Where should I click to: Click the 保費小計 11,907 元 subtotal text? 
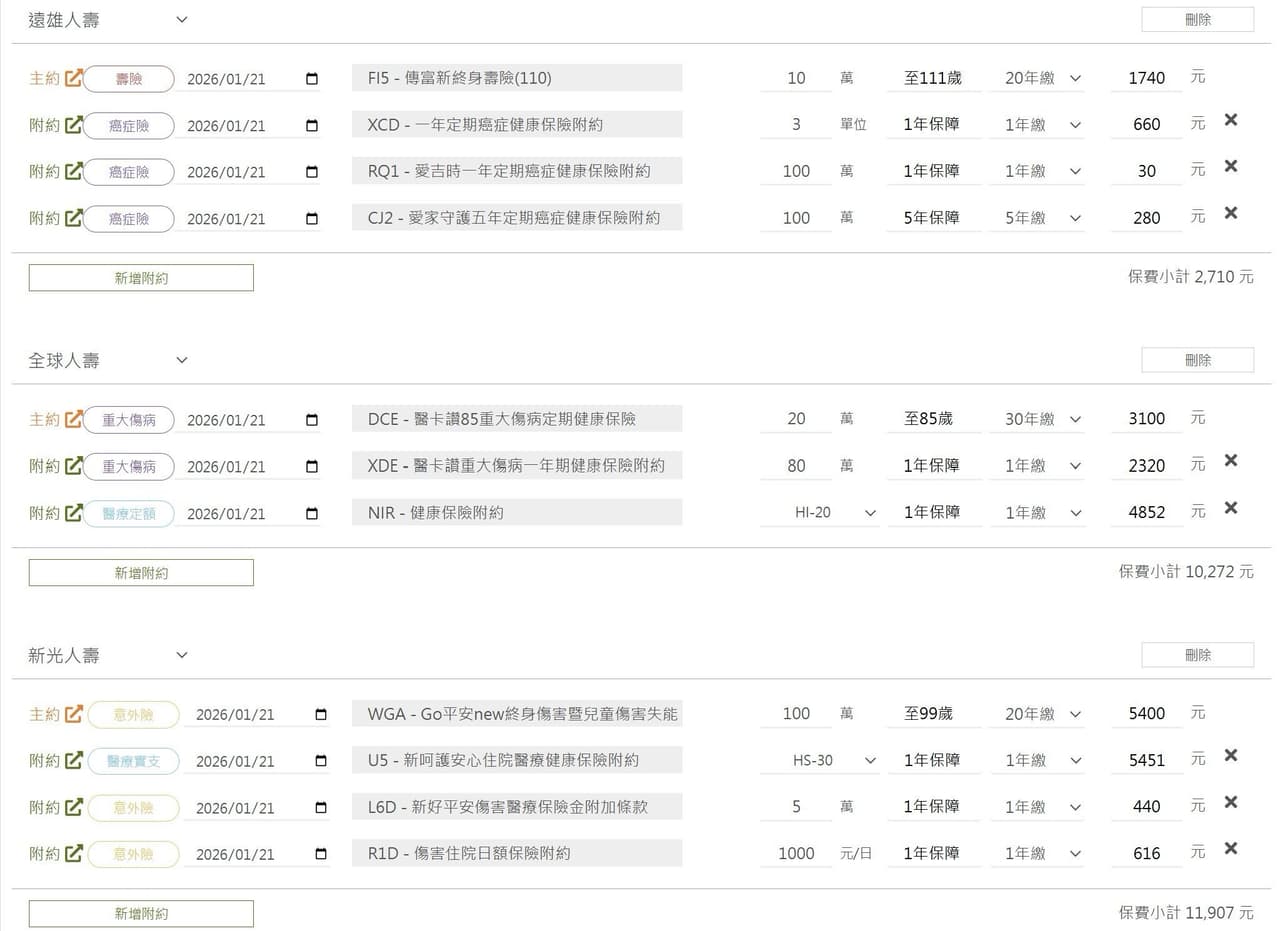click(x=1186, y=913)
